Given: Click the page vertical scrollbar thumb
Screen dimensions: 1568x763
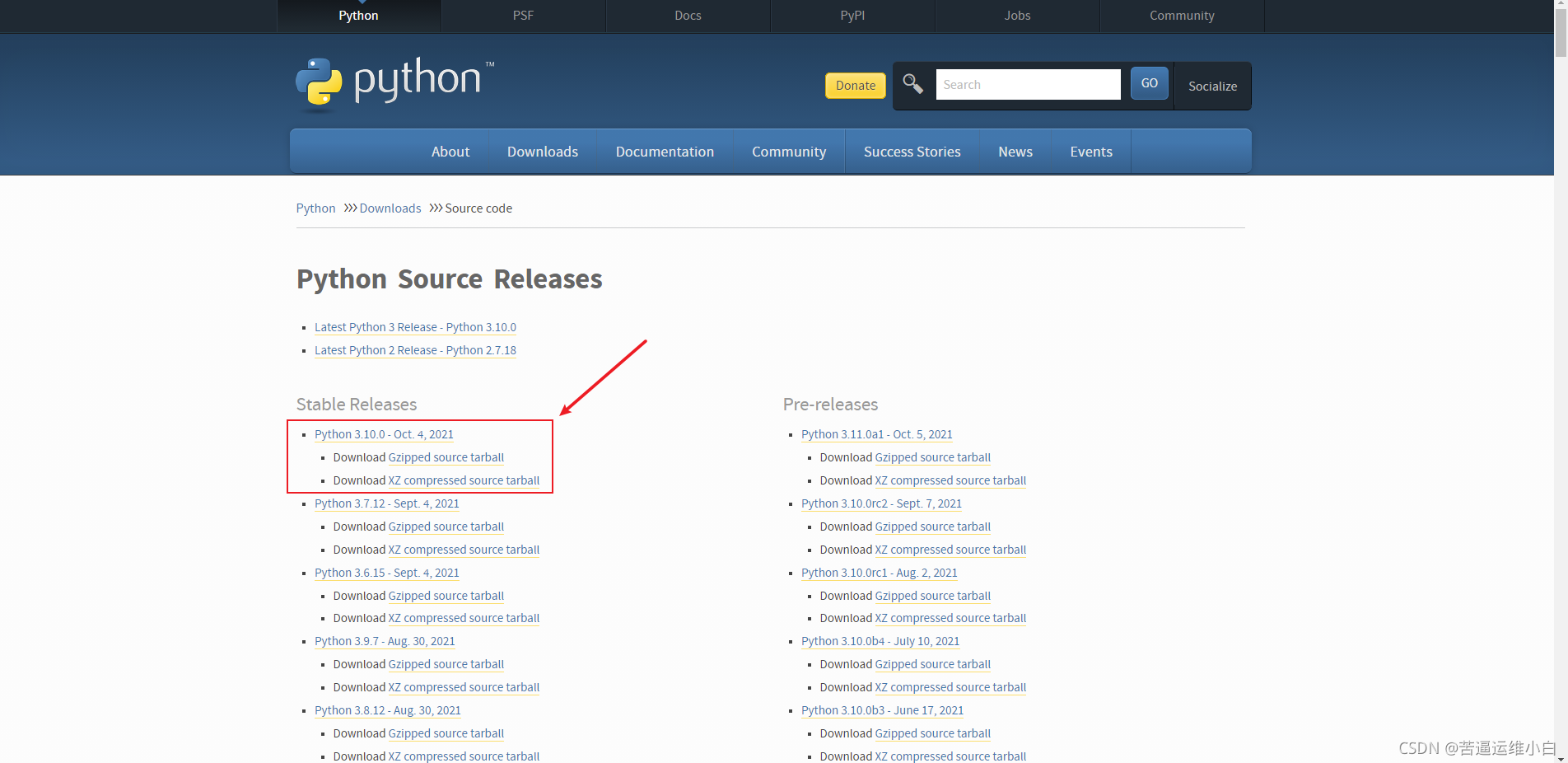Looking at the screenshot, I should pos(1561,35).
